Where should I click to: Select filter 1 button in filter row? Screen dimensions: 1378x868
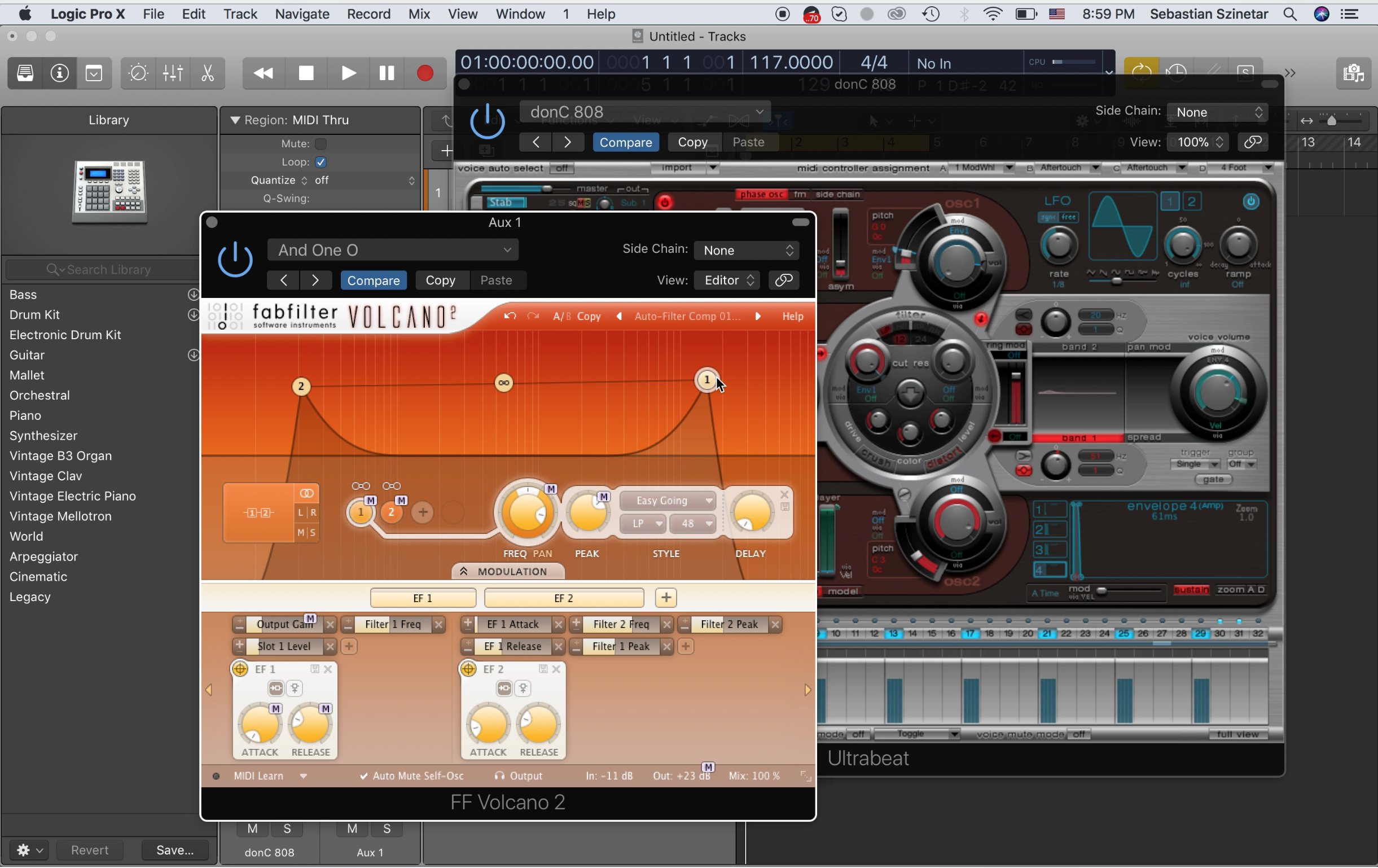(361, 512)
